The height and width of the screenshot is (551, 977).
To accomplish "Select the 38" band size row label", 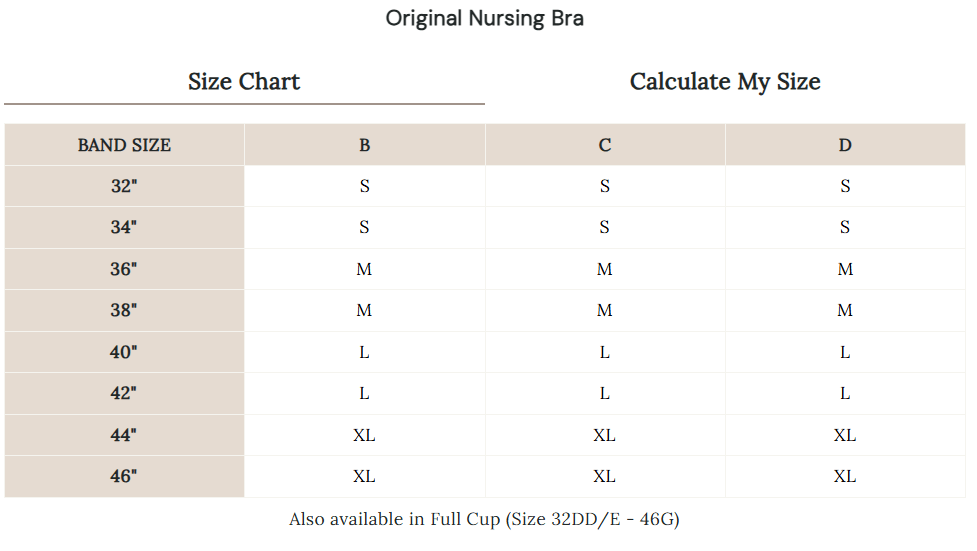I will 124,310.
